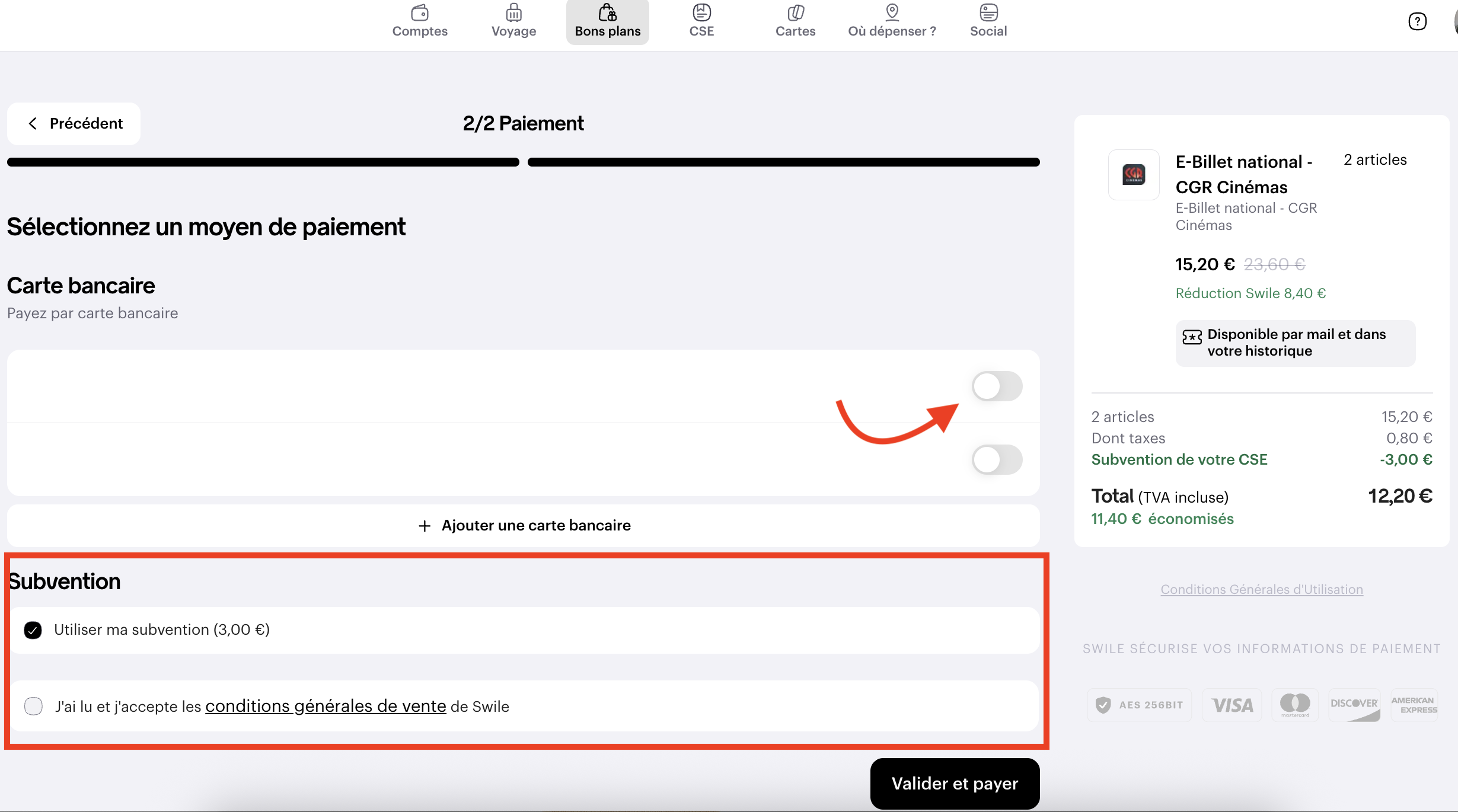Viewport: 1458px width, 812px height.
Task: Toggle on the second bank card switch
Action: coord(997,460)
